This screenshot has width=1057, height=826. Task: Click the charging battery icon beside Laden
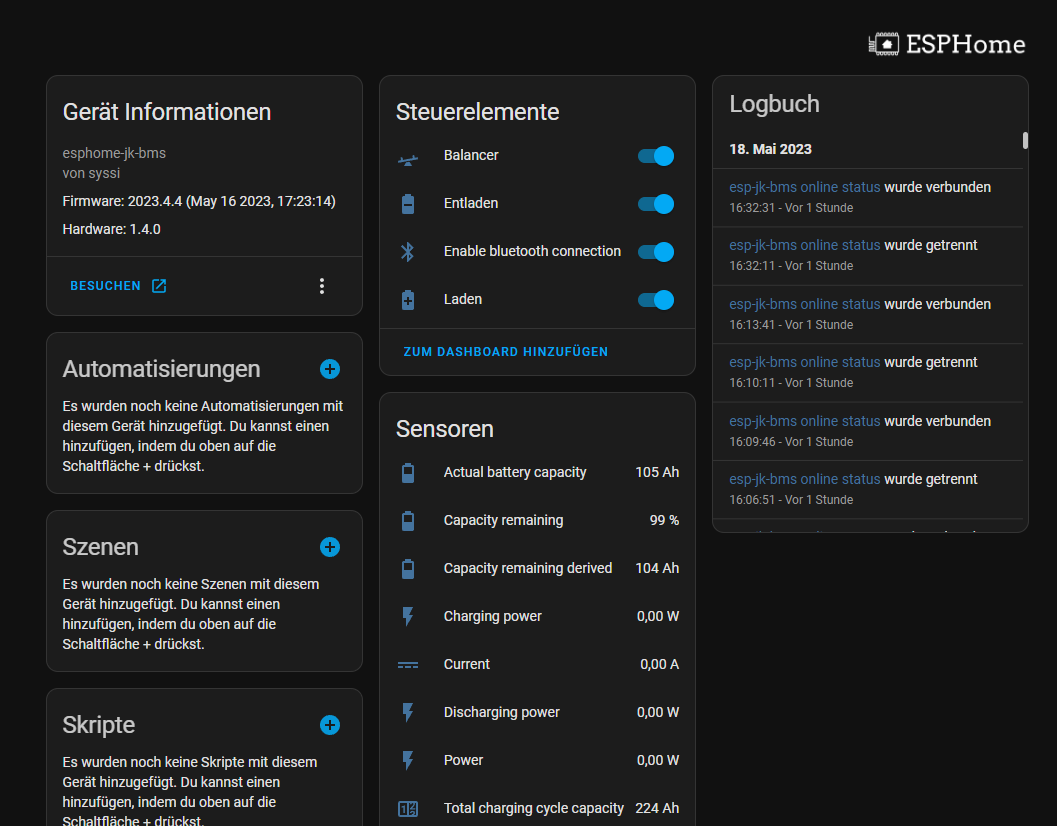point(408,299)
